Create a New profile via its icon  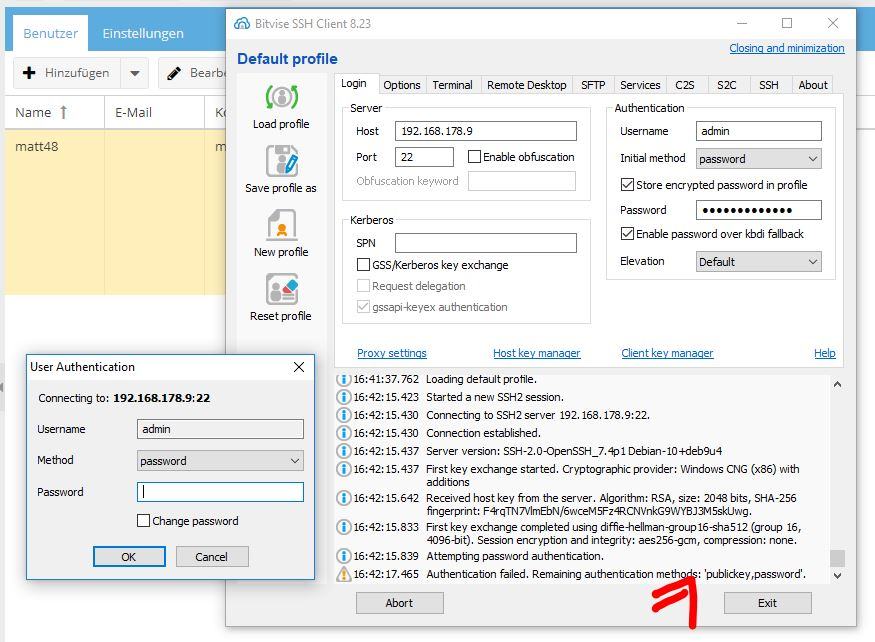click(281, 225)
